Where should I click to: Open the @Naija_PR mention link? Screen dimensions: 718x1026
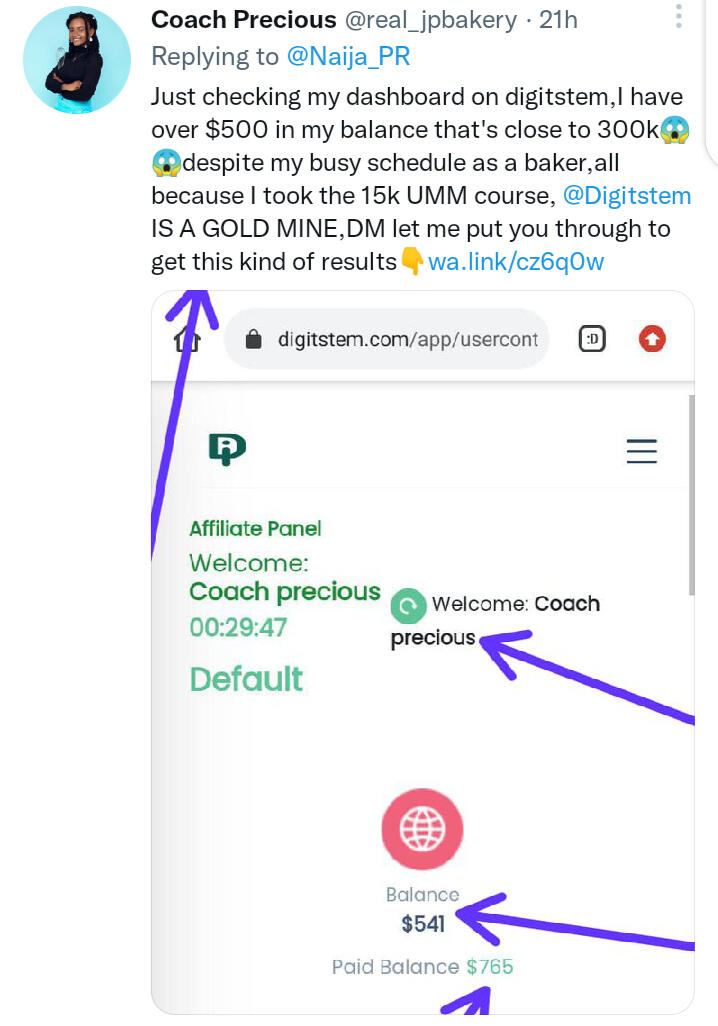pyautogui.click(x=348, y=57)
